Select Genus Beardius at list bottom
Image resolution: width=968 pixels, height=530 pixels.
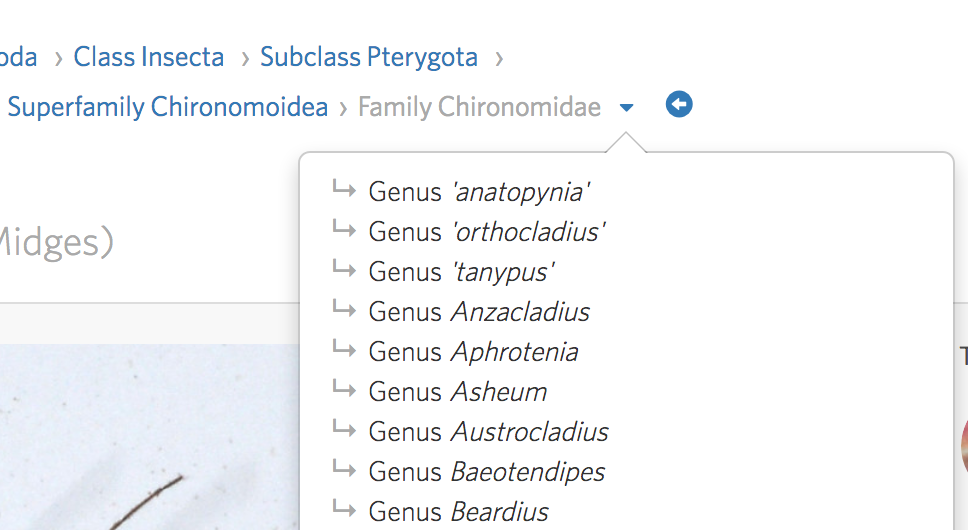coord(458,511)
